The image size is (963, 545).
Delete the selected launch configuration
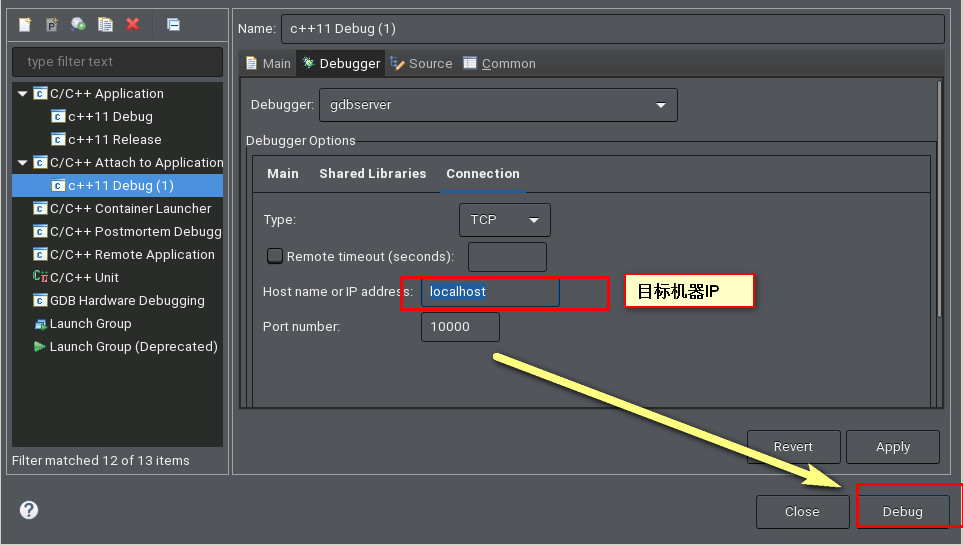132,24
